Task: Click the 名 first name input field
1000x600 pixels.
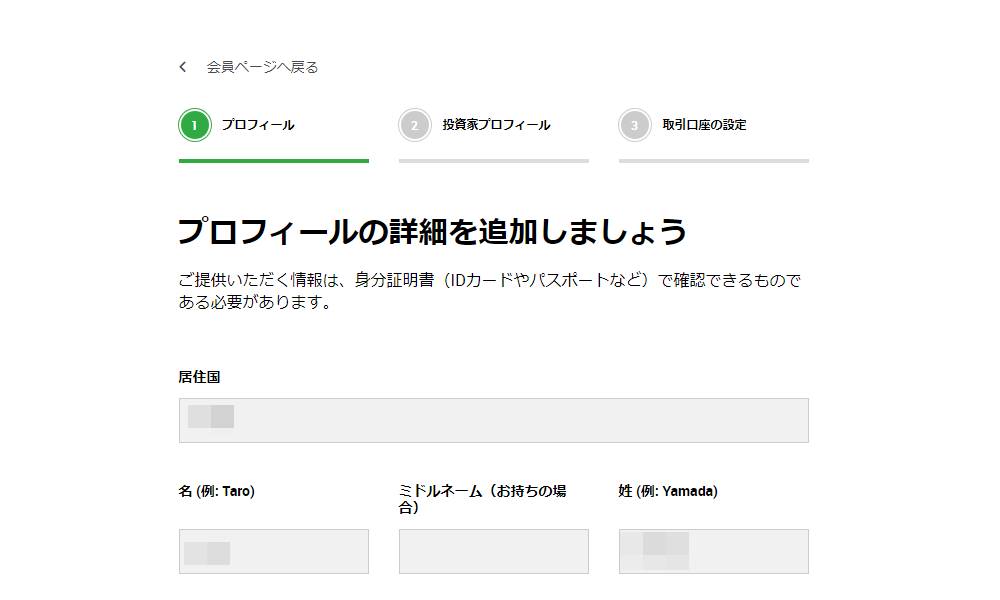Action: [x=274, y=551]
